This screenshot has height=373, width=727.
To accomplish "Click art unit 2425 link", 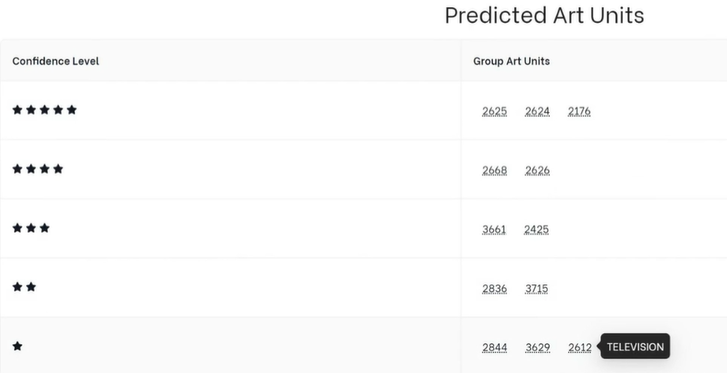I will (536, 229).
